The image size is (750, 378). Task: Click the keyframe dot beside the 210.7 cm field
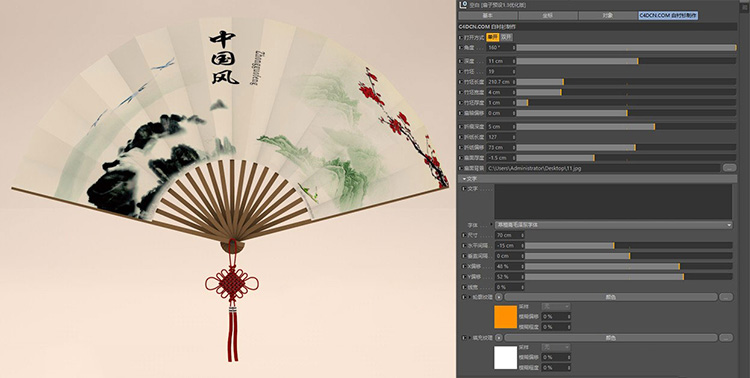pos(461,82)
